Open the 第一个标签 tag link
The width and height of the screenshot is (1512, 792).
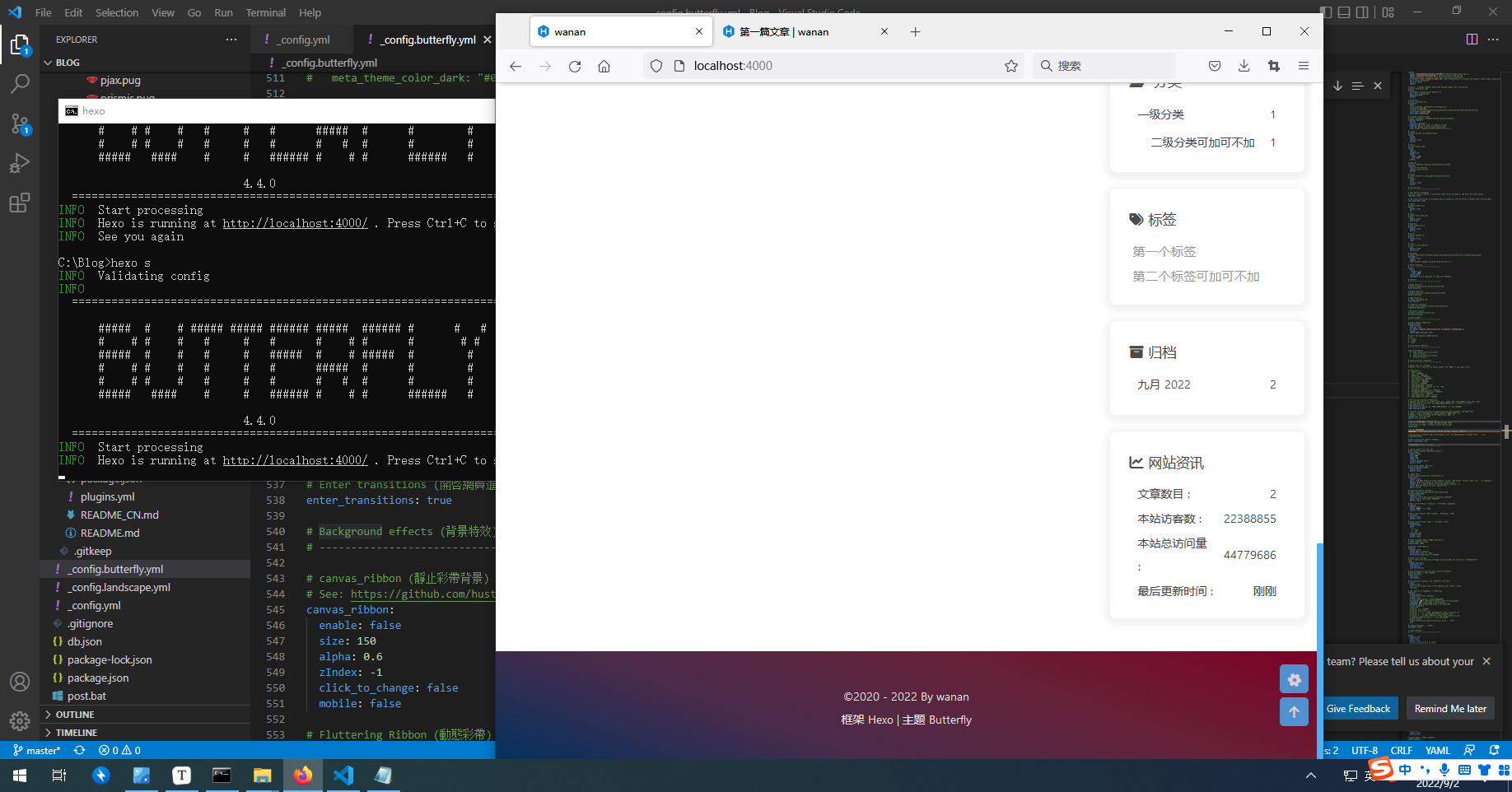[x=1164, y=252]
